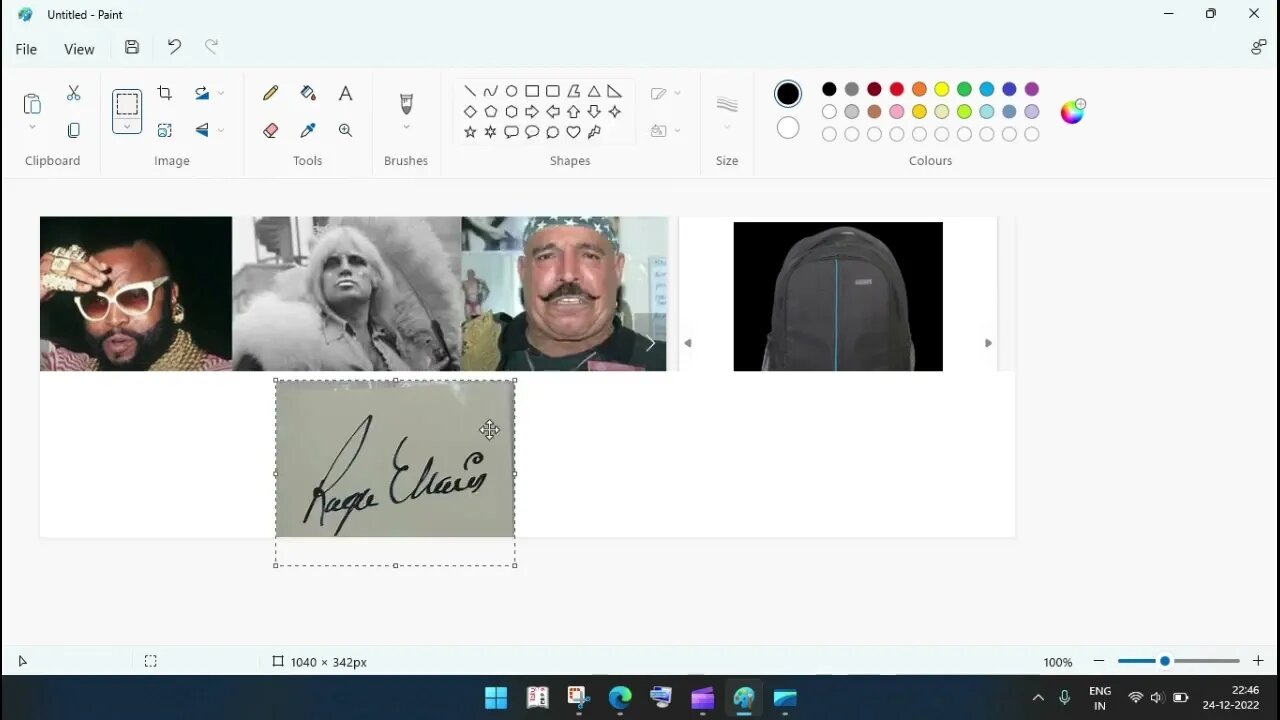This screenshot has height=720, width=1280.
Task: Open the Windows Start menu
Action: (496, 697)
